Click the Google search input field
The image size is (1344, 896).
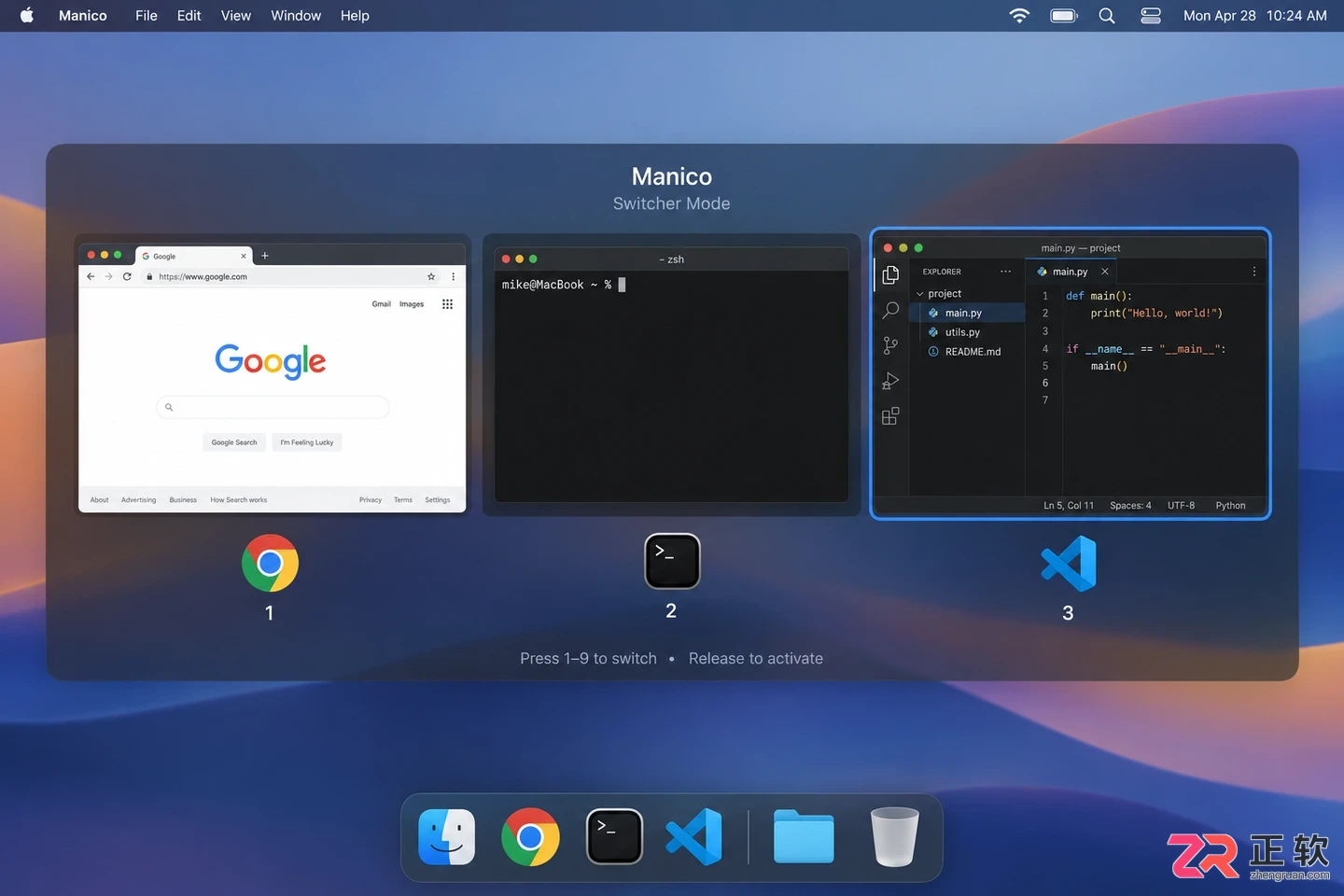point(273,407)
